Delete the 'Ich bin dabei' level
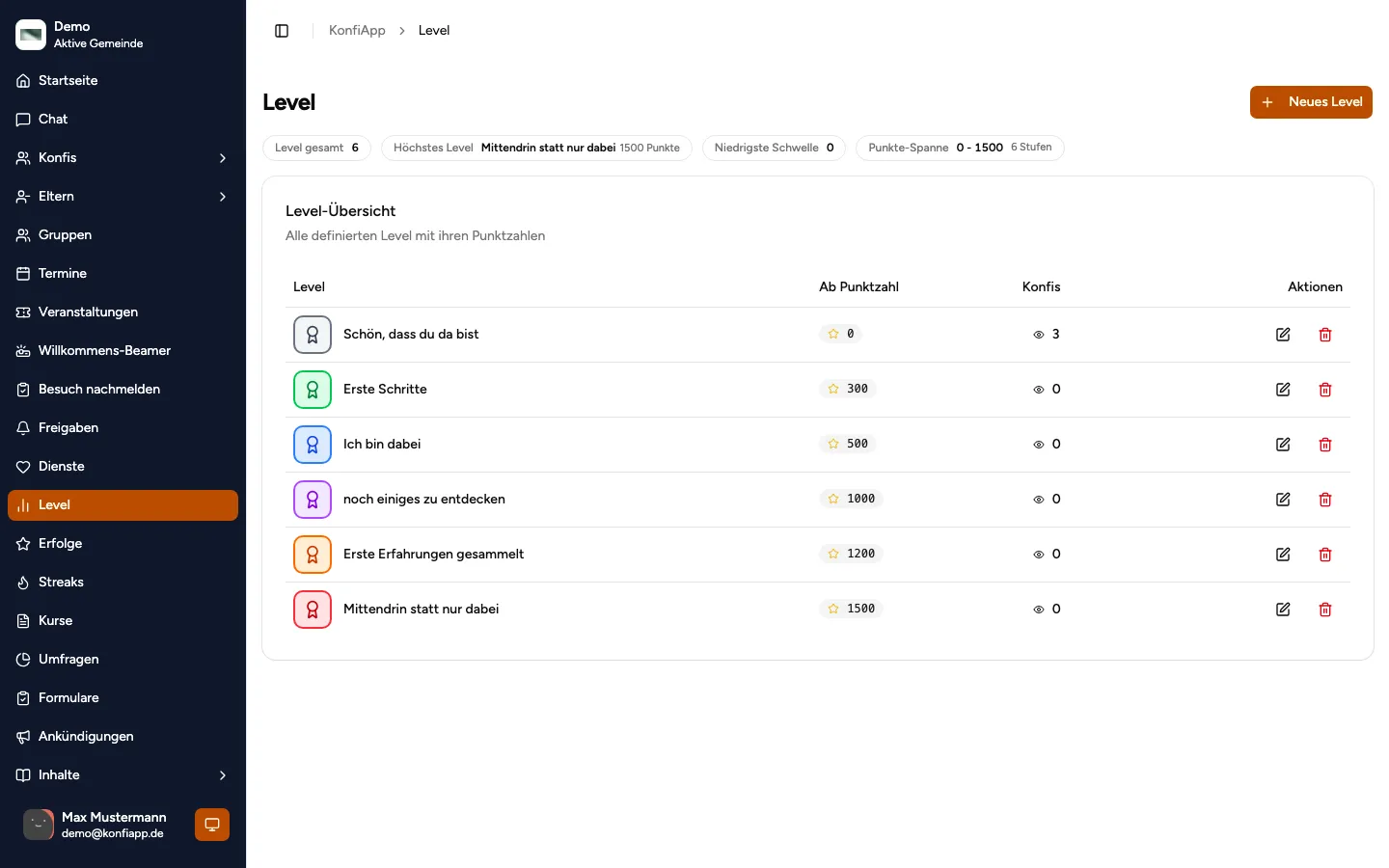 1325,445
